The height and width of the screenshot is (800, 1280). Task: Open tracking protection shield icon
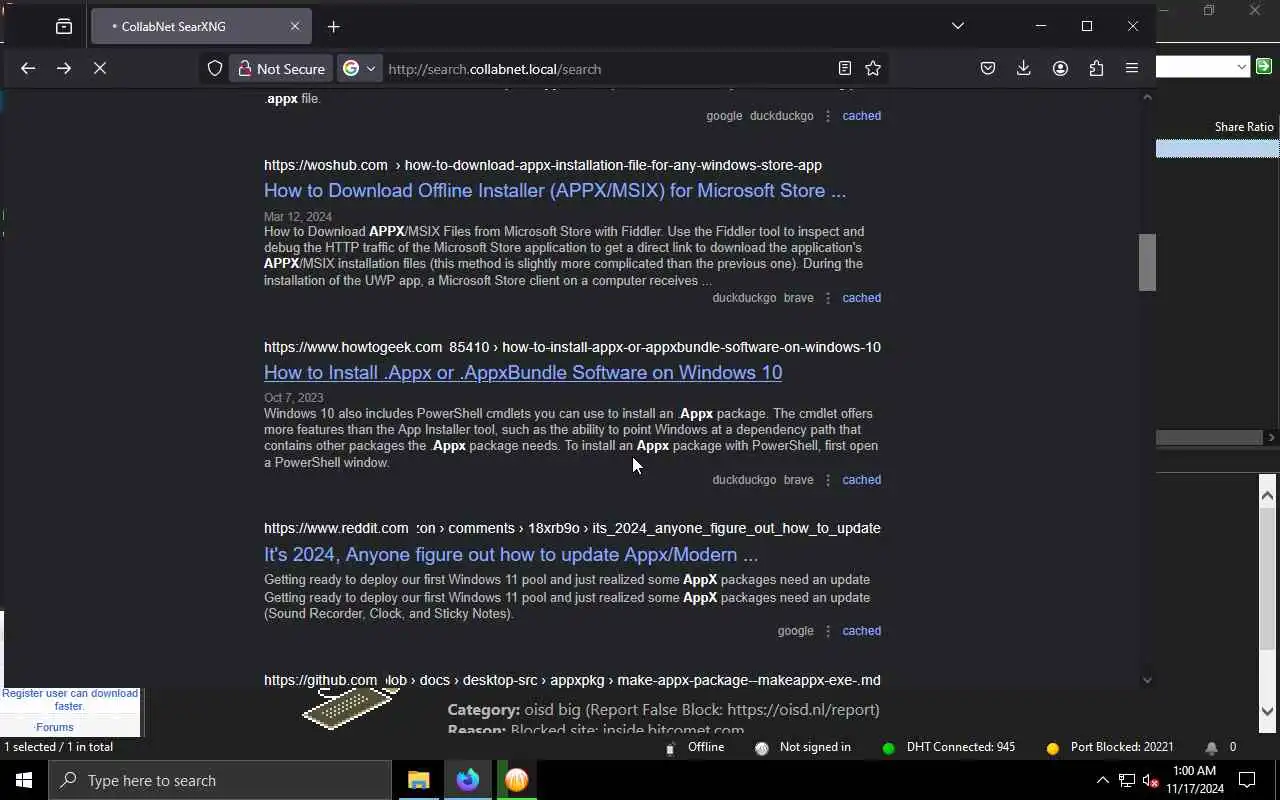215,69
